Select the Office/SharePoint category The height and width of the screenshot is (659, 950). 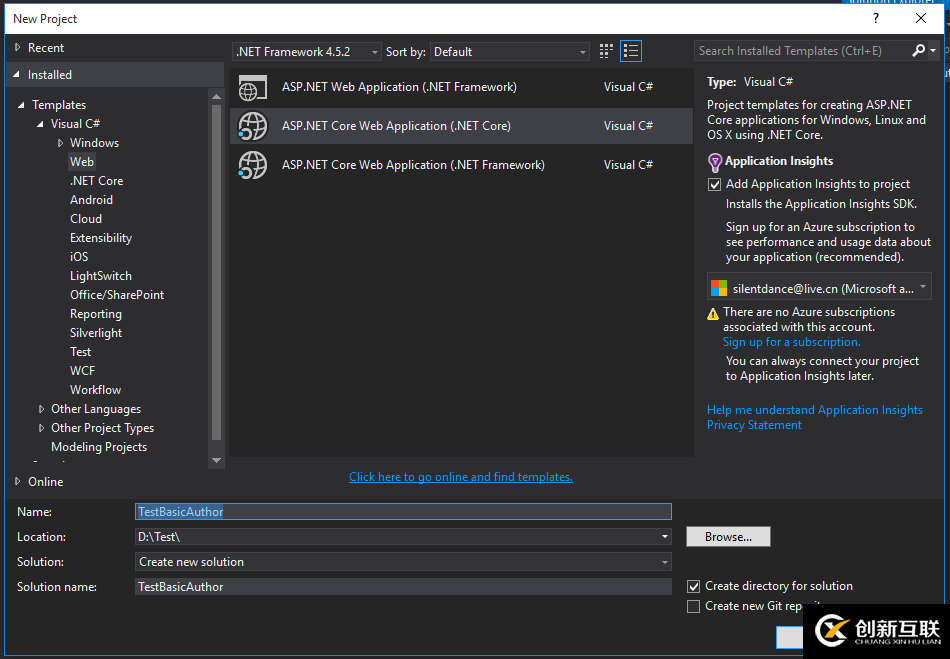(117, 295)
